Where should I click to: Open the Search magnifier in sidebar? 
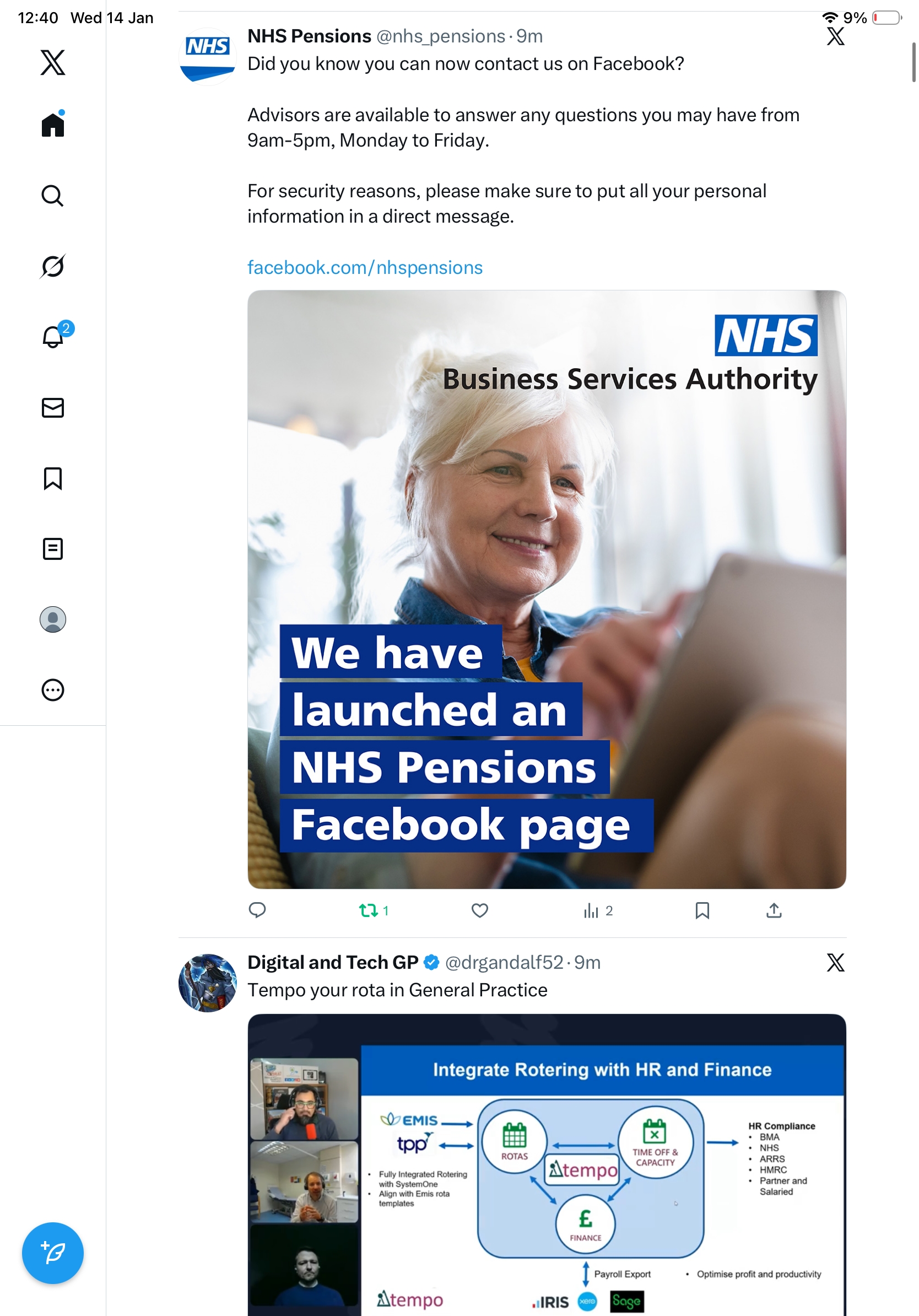(x=53, y=196)
